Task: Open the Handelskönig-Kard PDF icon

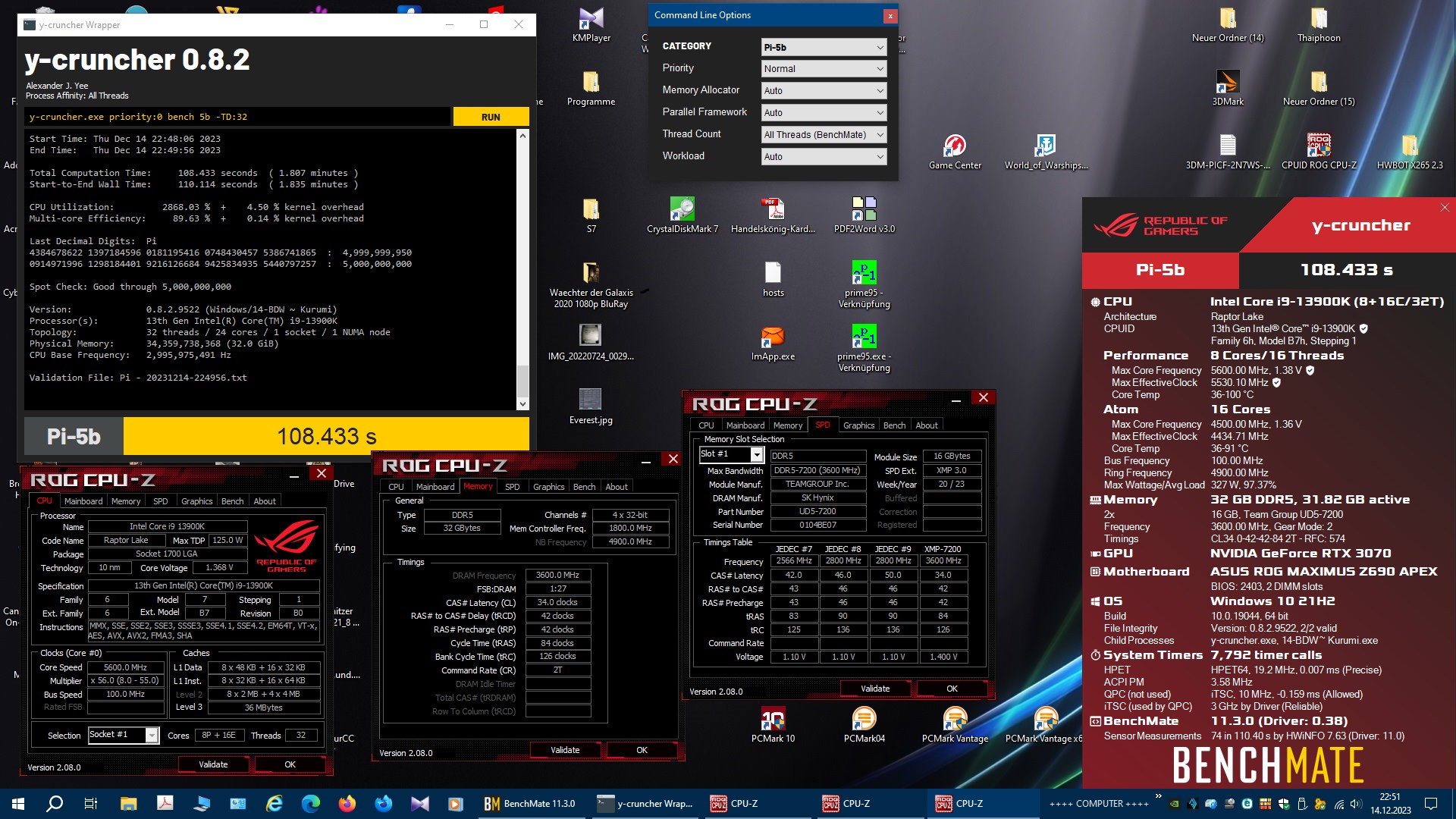Action: [x=773, y=215]
